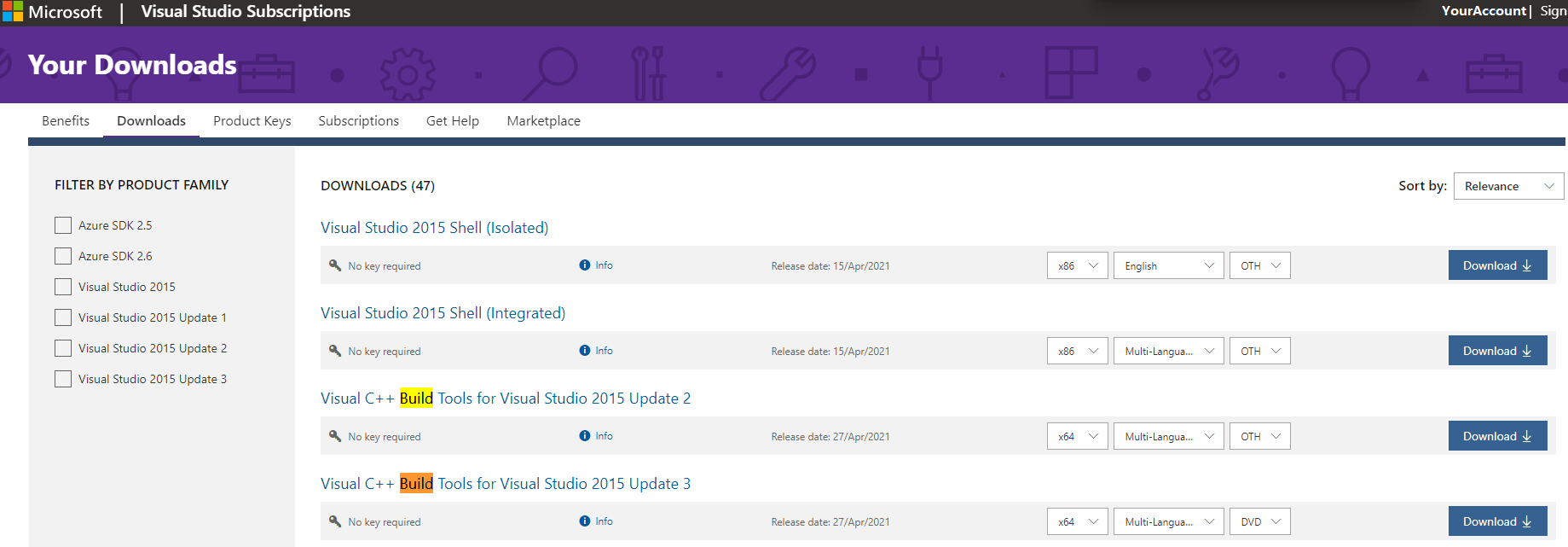
Task: Click Visual Studio Subscriptions header link
Action: (x=246, y=12)
